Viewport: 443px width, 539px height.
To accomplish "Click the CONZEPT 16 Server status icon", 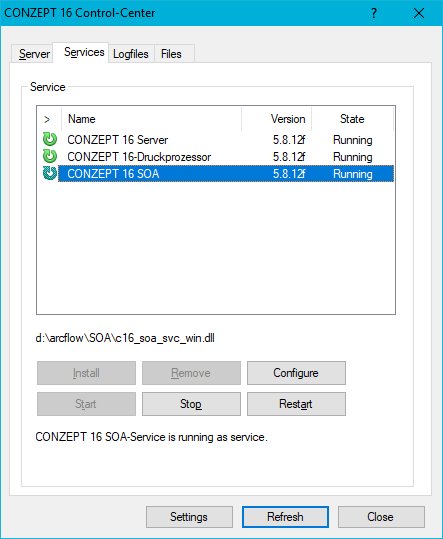I will tap(50, 139).
